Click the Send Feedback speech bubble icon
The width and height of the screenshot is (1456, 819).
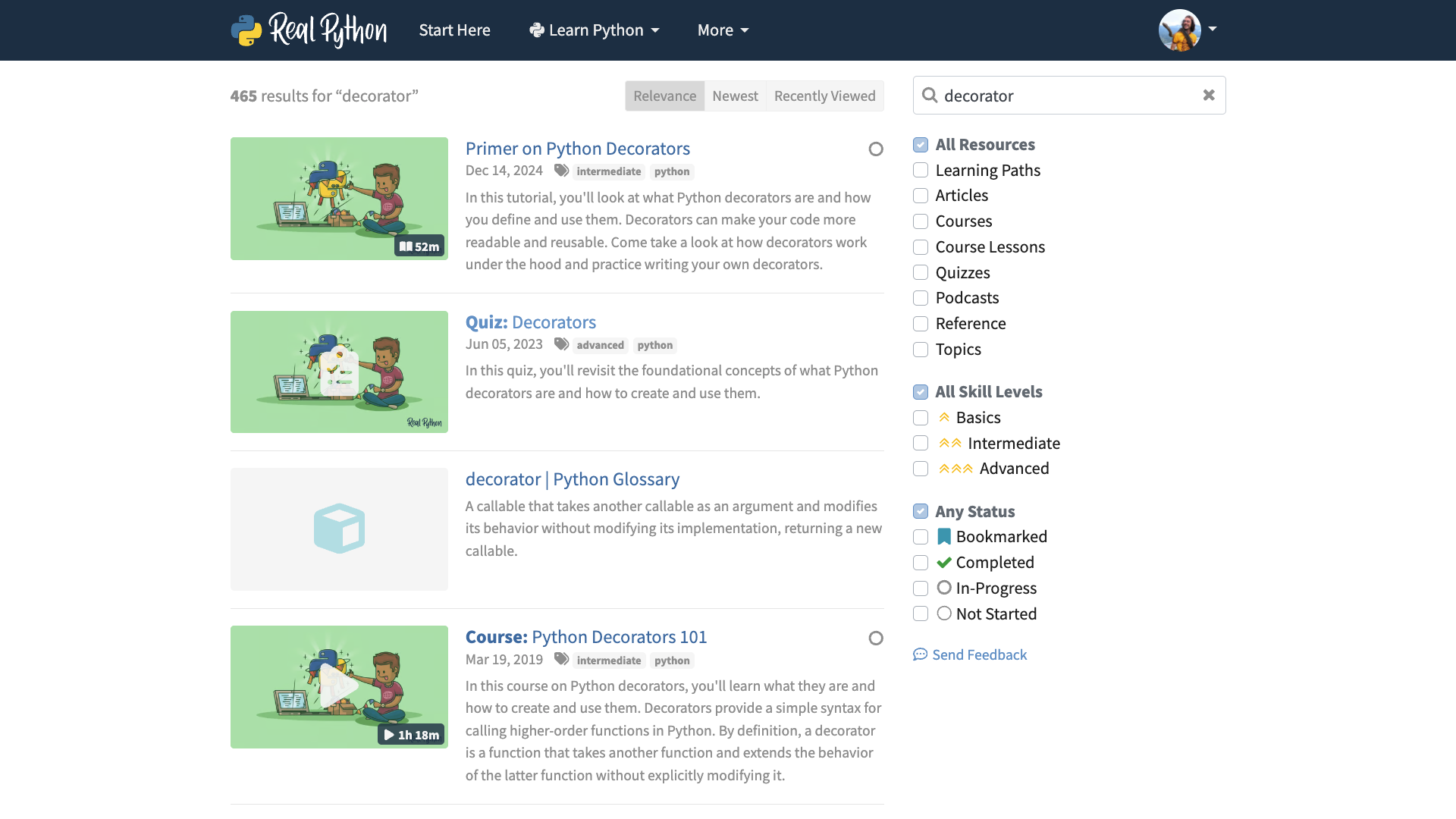(920, 654)
